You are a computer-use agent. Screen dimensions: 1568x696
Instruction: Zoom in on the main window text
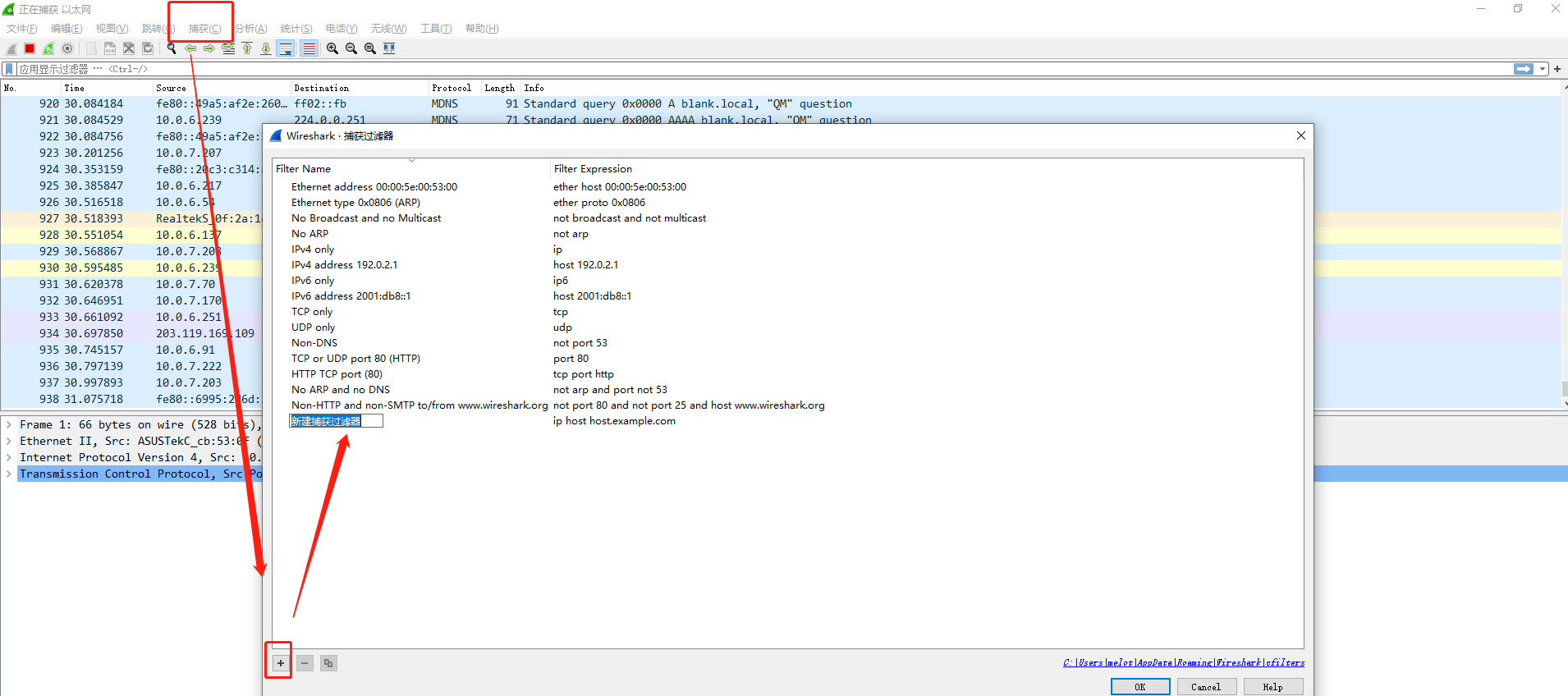(332, 48)
